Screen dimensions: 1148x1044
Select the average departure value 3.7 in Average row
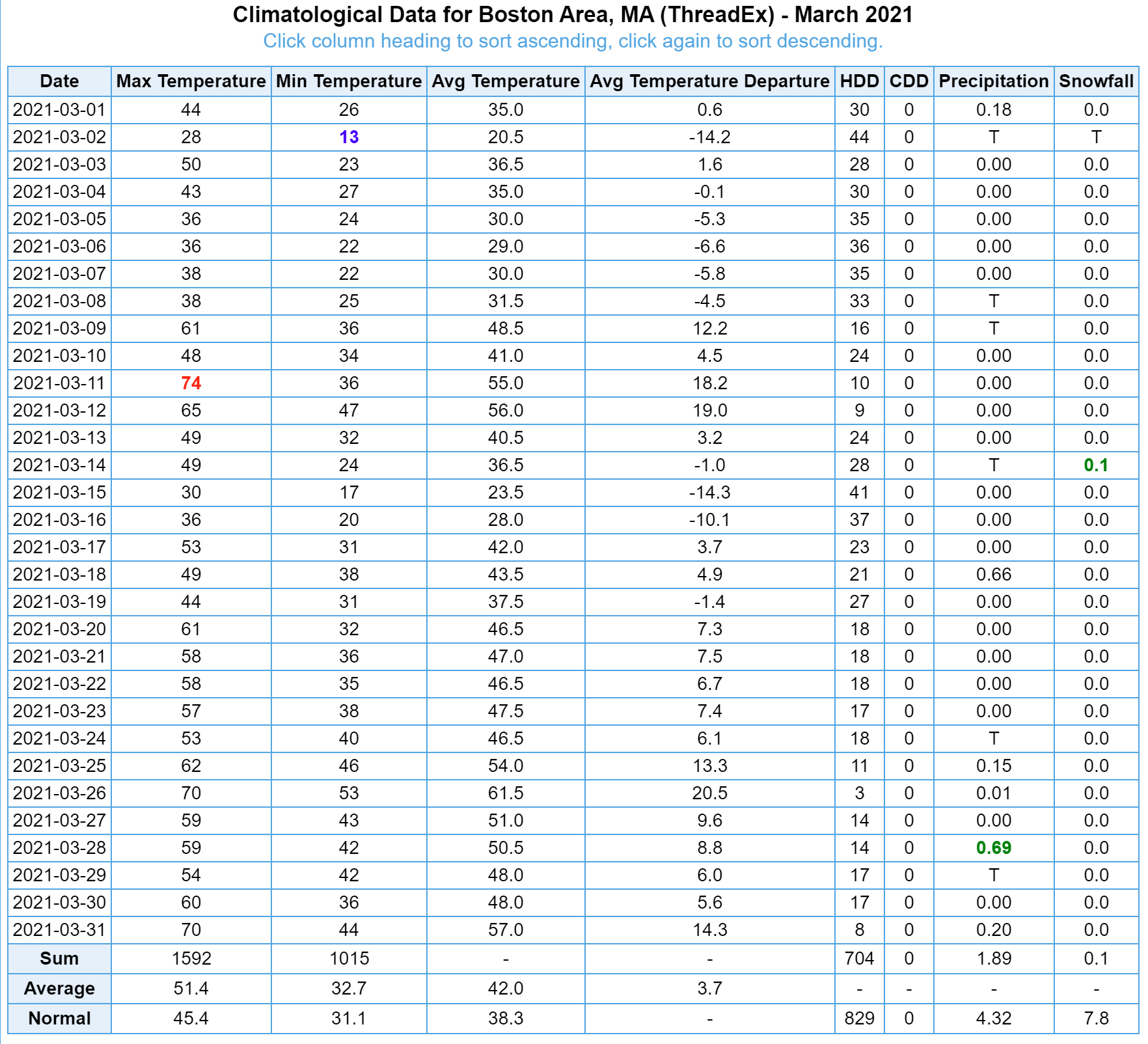click(709, 989)
